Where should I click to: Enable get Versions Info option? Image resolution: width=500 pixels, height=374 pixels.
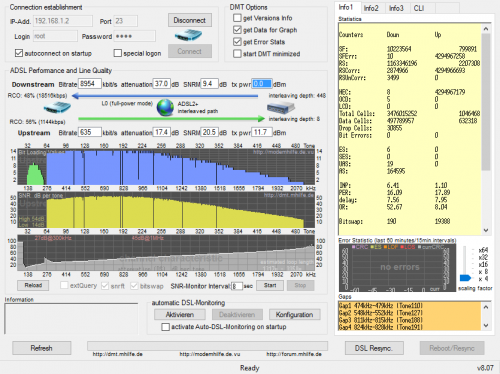click(x=237, y=18)
